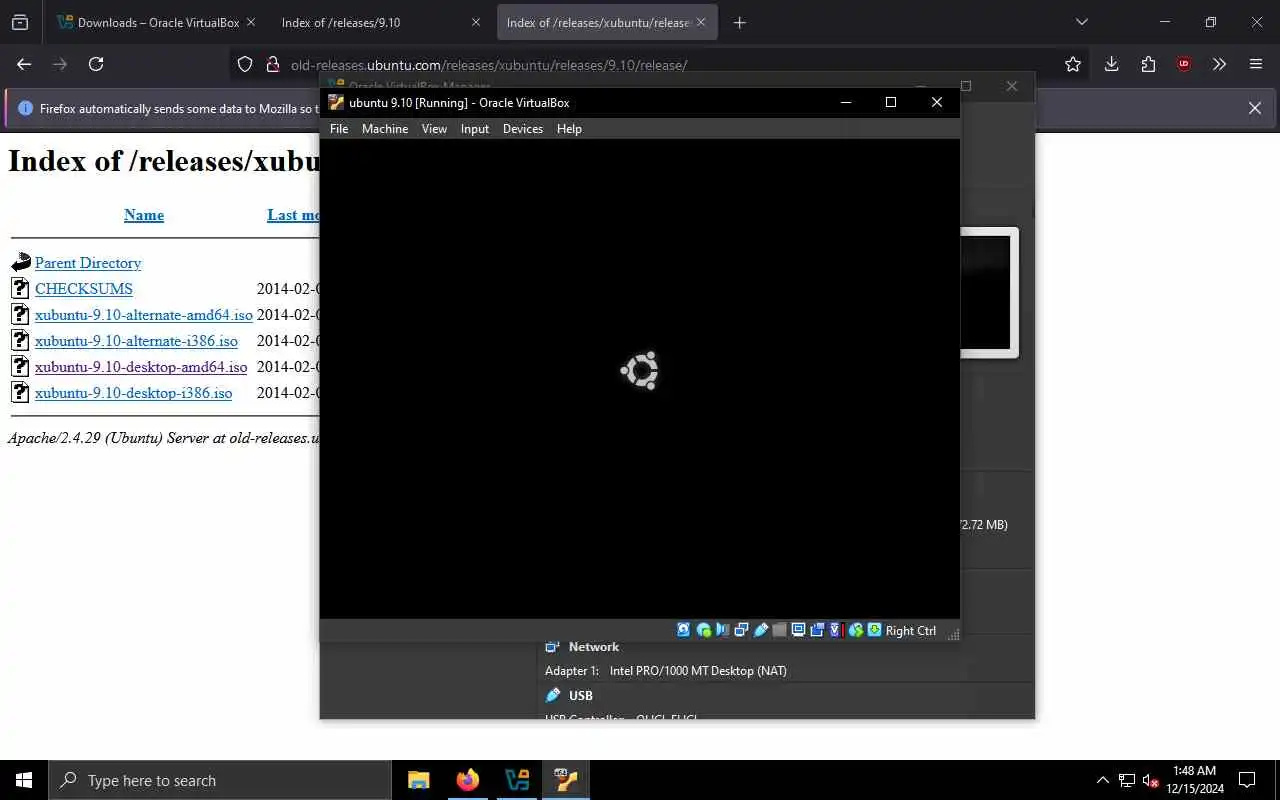Click the Ubuntu boot logo in VM display
Viewport: 1280px width, 800px height.
point(639,370)
